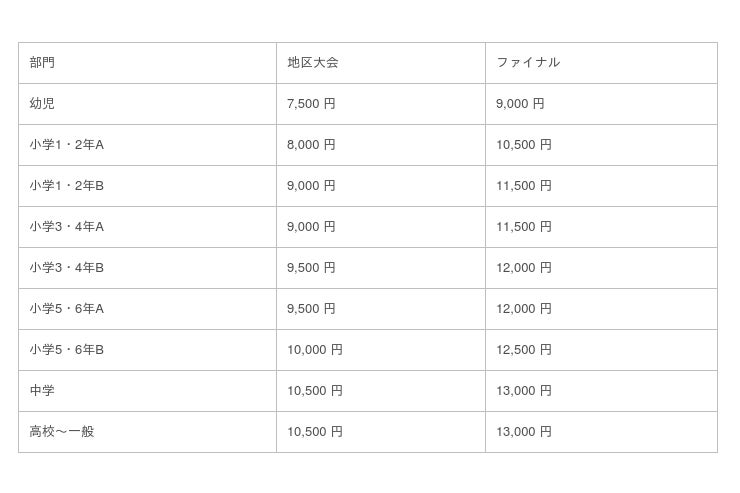
Task: Select the 小学5・6年B row label
Action: click(66, 350)
